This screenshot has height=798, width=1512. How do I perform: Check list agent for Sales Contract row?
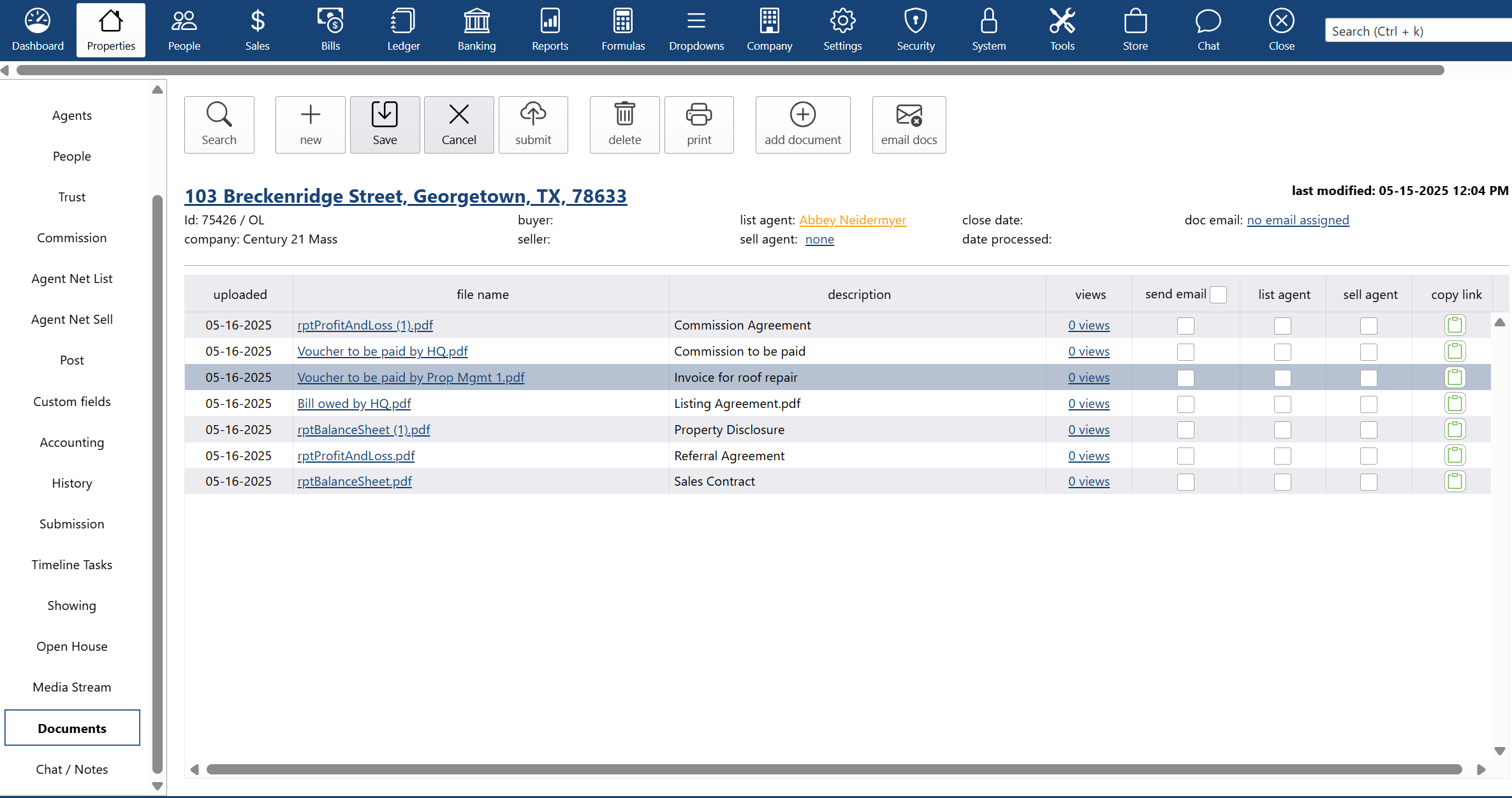click(1282, 482)
